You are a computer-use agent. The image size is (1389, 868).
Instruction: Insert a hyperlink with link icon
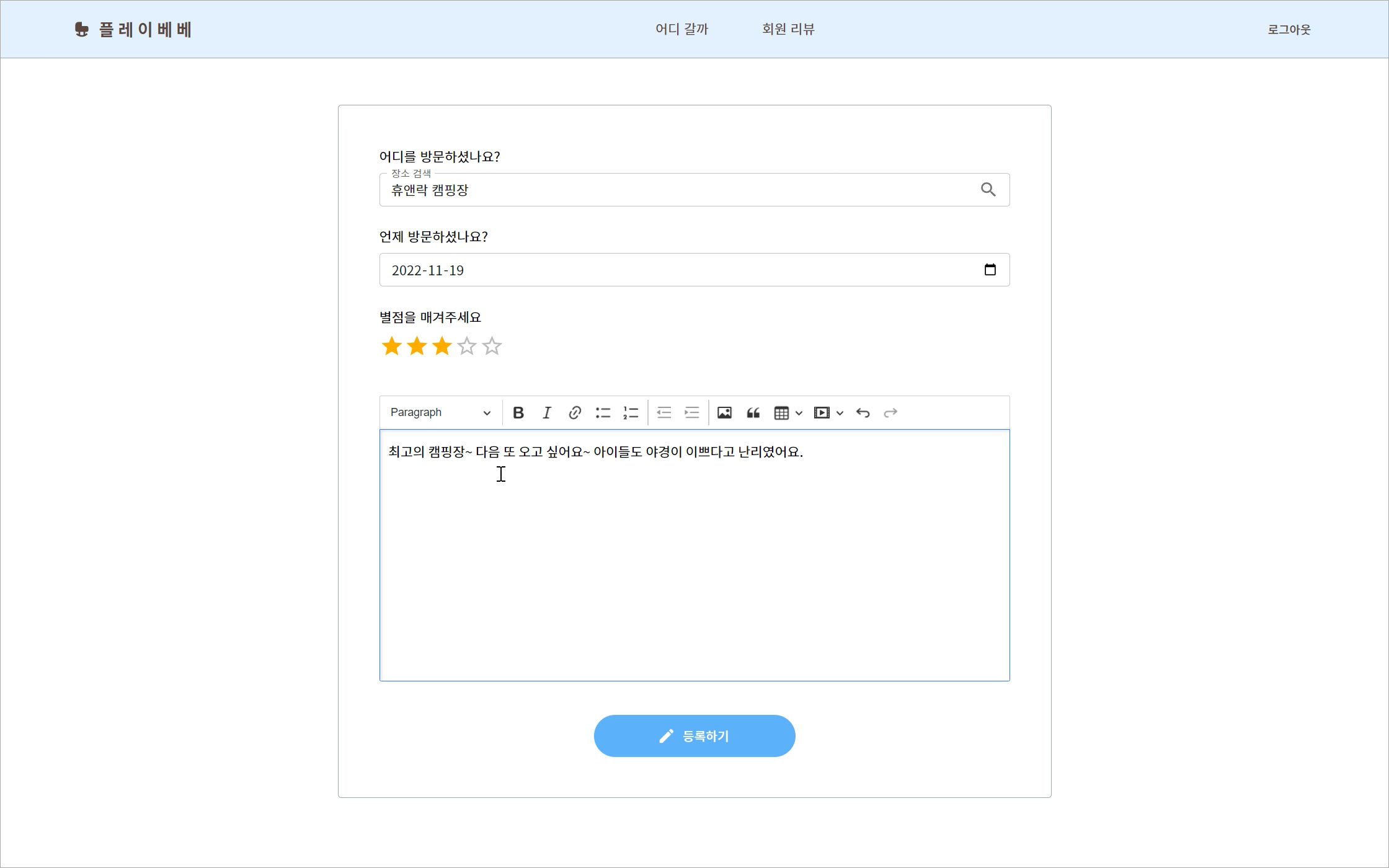click(575, 413)
